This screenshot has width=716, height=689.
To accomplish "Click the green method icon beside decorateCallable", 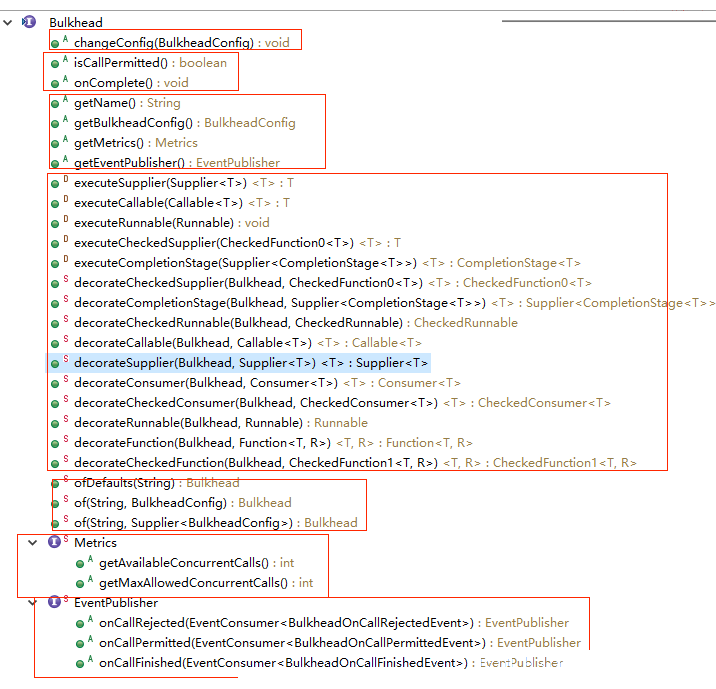I will tap(55, 344).
